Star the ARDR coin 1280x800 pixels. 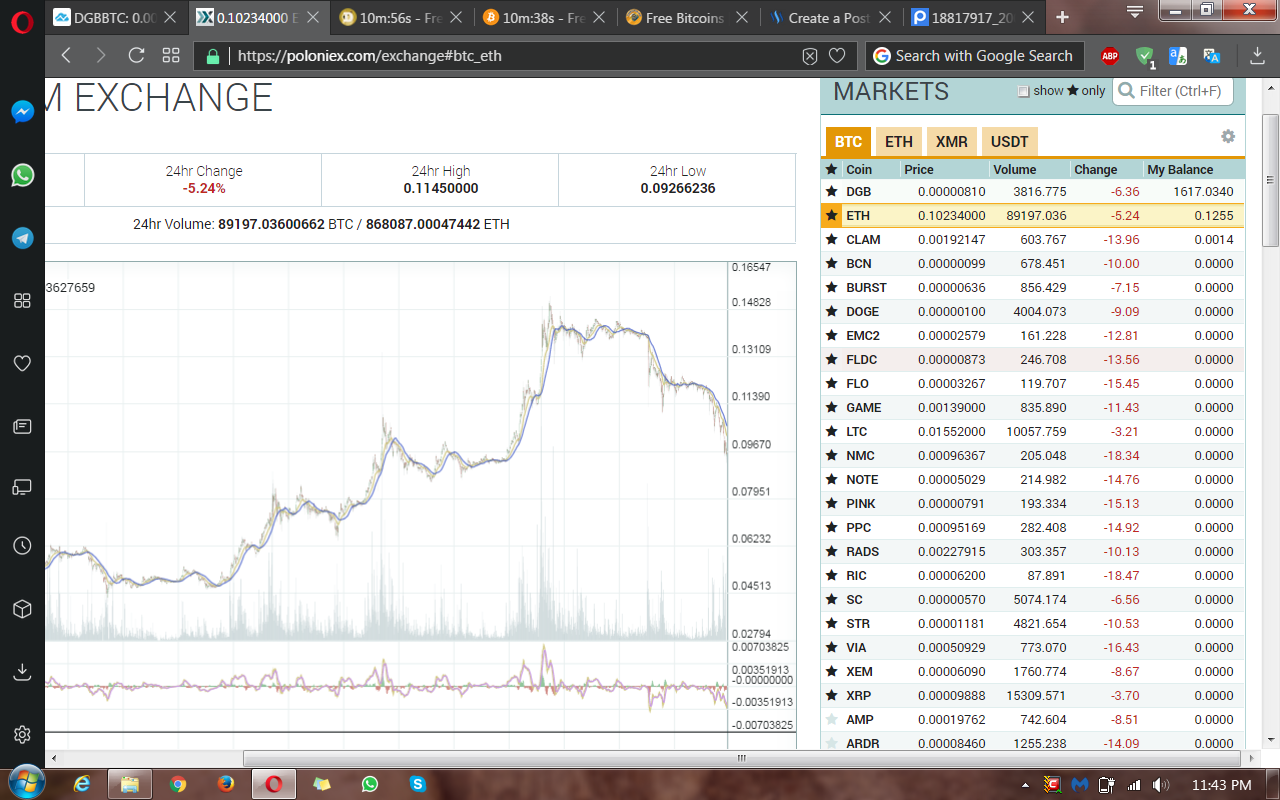click(831, 743)
